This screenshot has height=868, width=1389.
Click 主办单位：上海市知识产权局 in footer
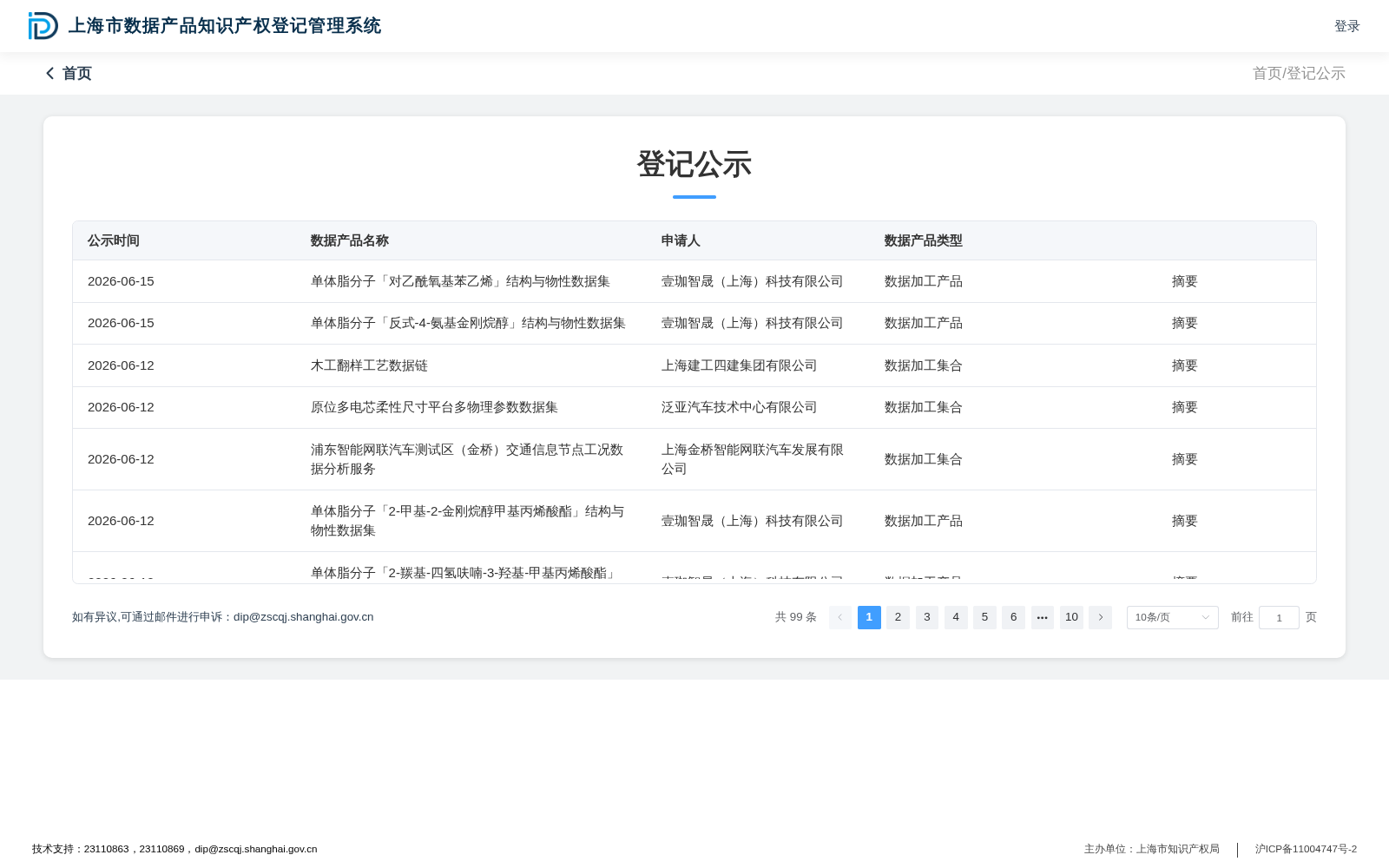coord(1152,849)
